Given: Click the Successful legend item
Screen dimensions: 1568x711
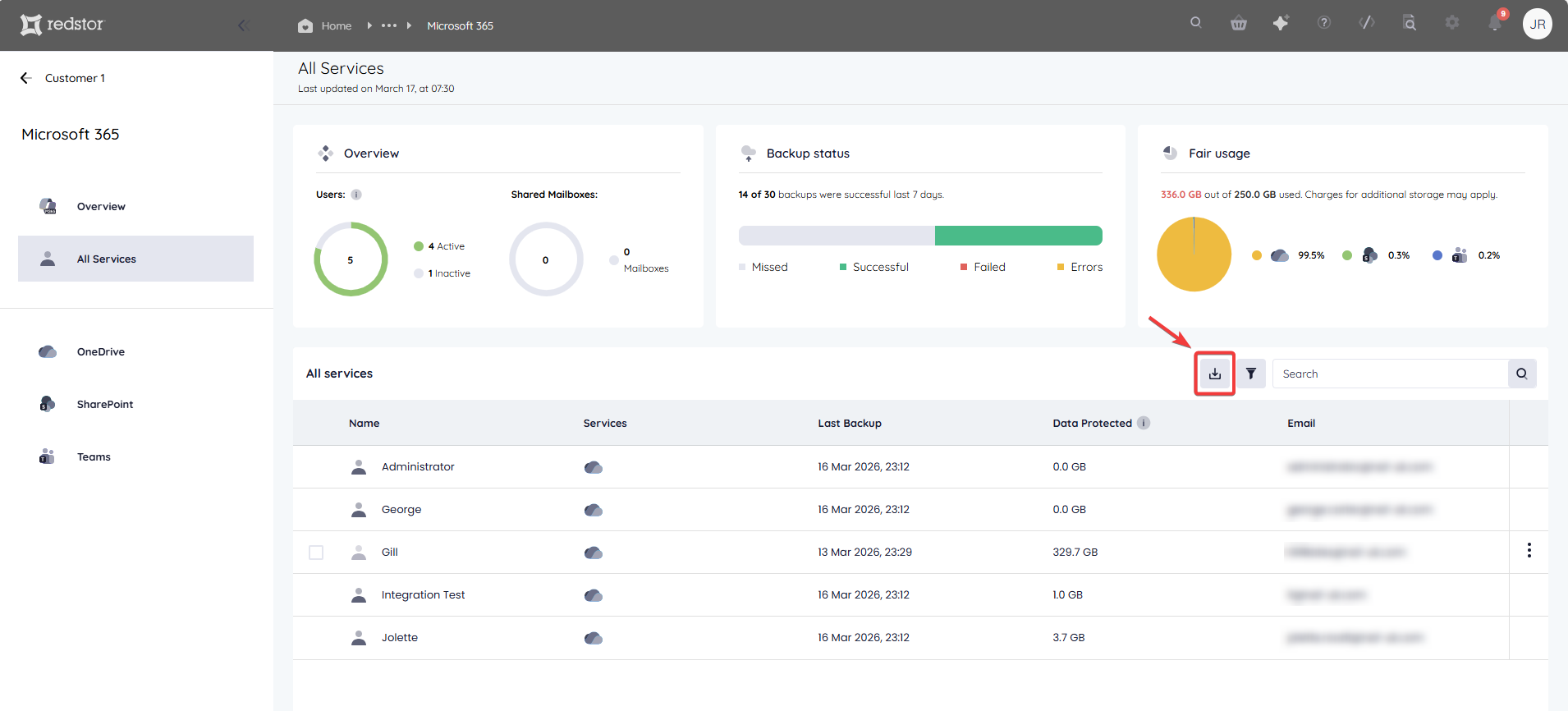Looking at the screenshot, I should 874,267.
